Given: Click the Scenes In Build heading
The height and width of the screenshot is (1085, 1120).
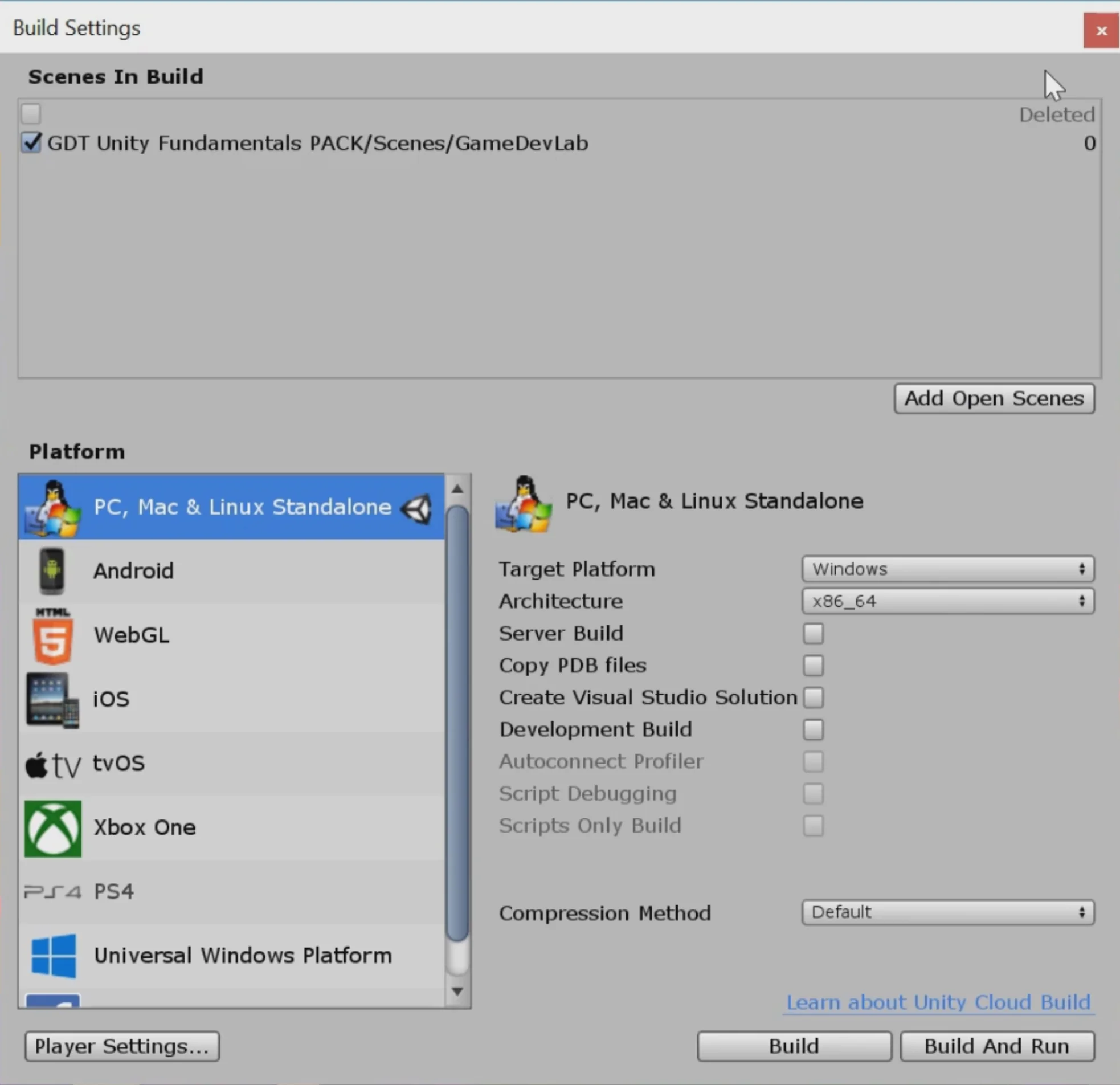Looking at the screenshot, I should (116, 76).
